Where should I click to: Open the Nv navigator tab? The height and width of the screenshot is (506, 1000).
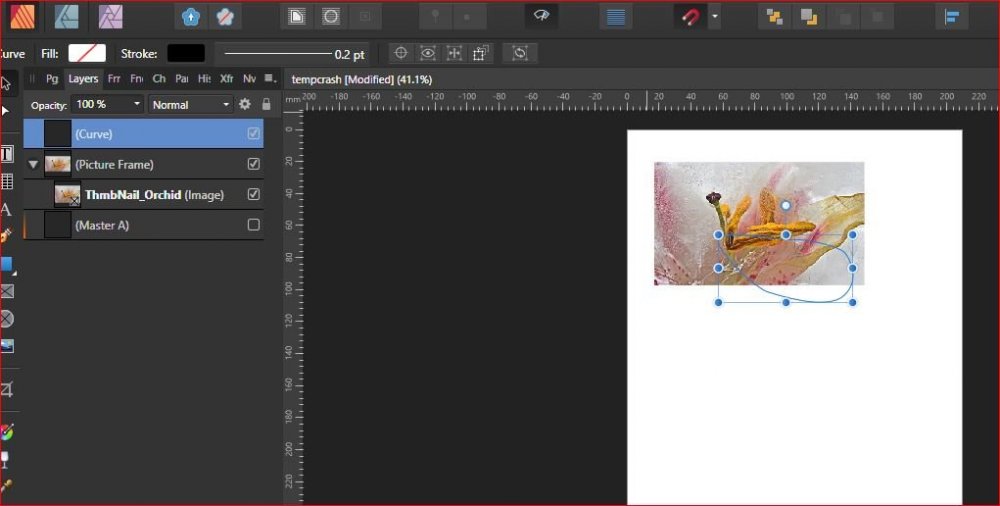pos(249,78)
